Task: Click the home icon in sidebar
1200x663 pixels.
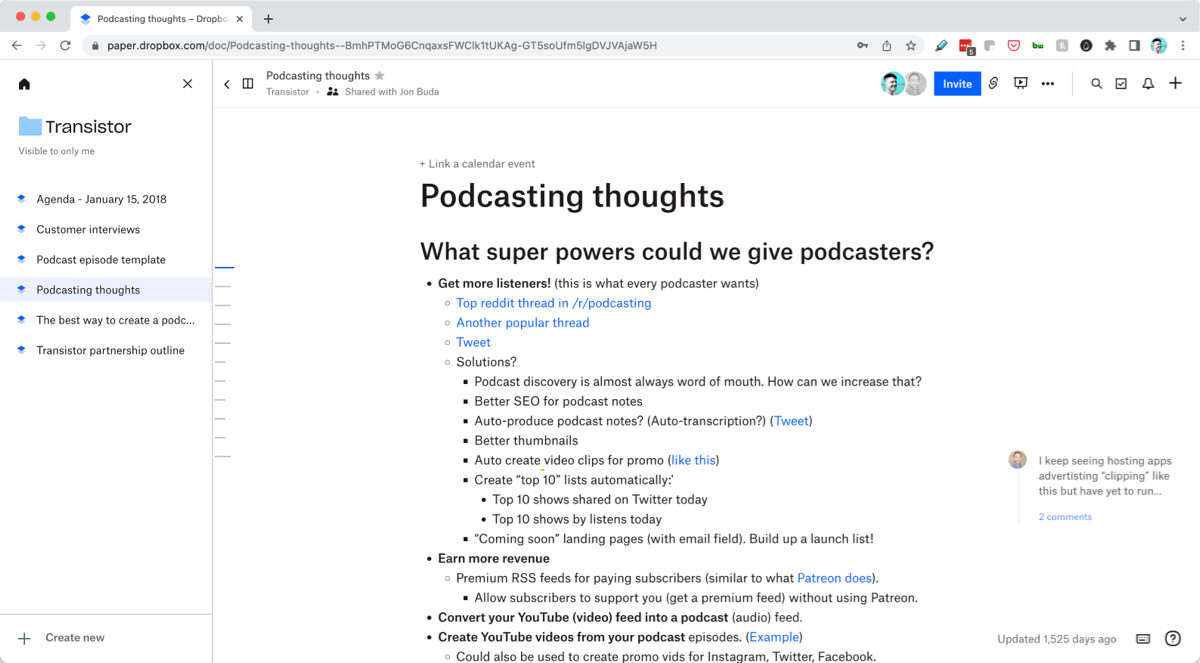Action: click(24, 84)
